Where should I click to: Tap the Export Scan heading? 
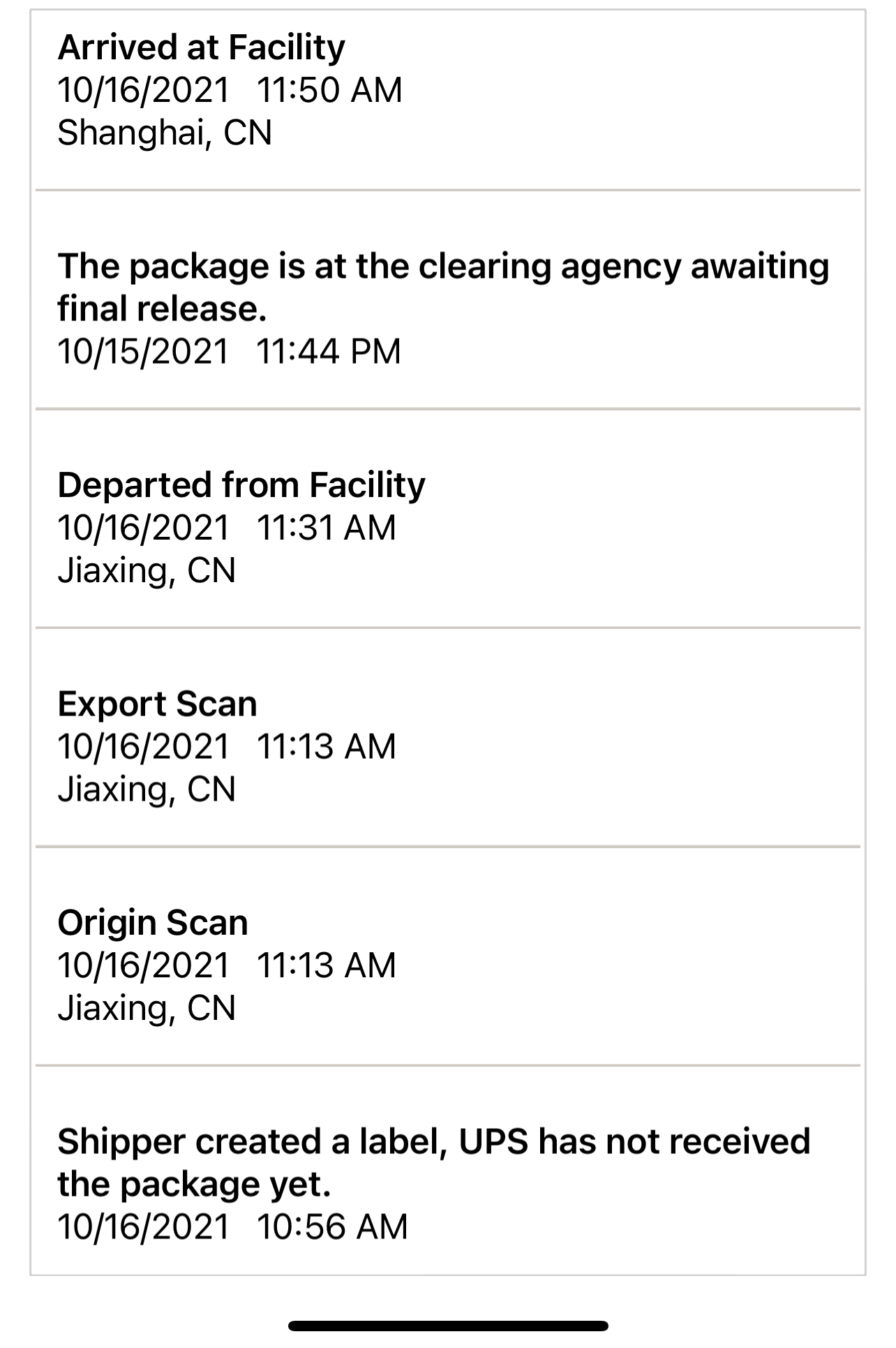click(x=158, y=704)
